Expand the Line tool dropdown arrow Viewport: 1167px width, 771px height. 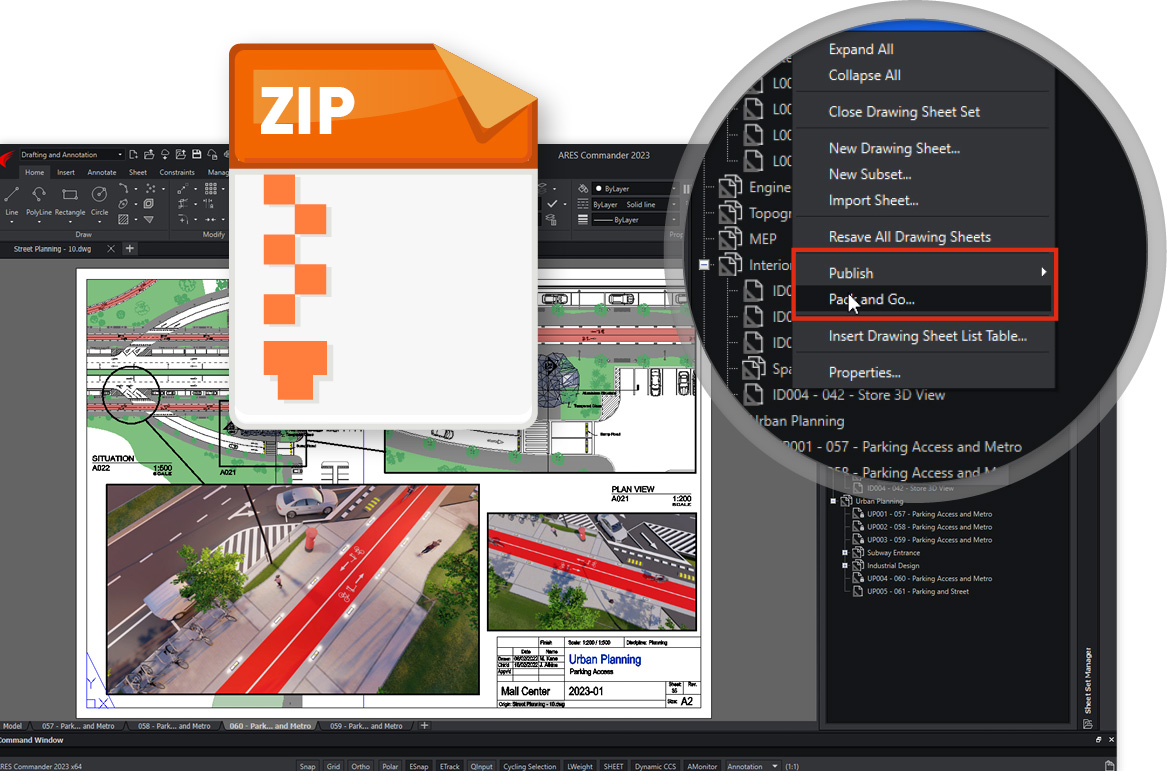click(x=11, y=222)
